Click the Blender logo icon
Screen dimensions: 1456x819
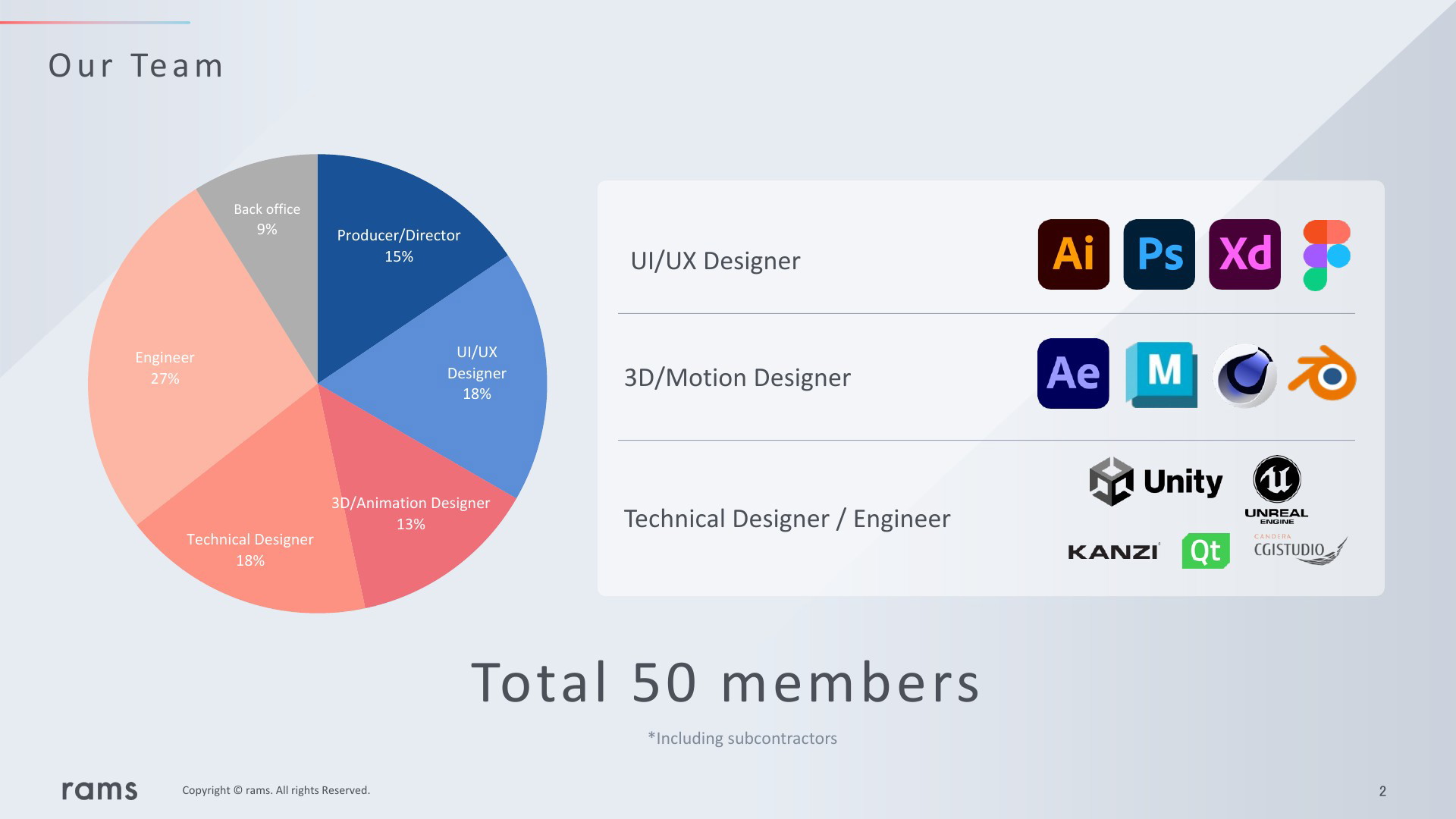1323,373
